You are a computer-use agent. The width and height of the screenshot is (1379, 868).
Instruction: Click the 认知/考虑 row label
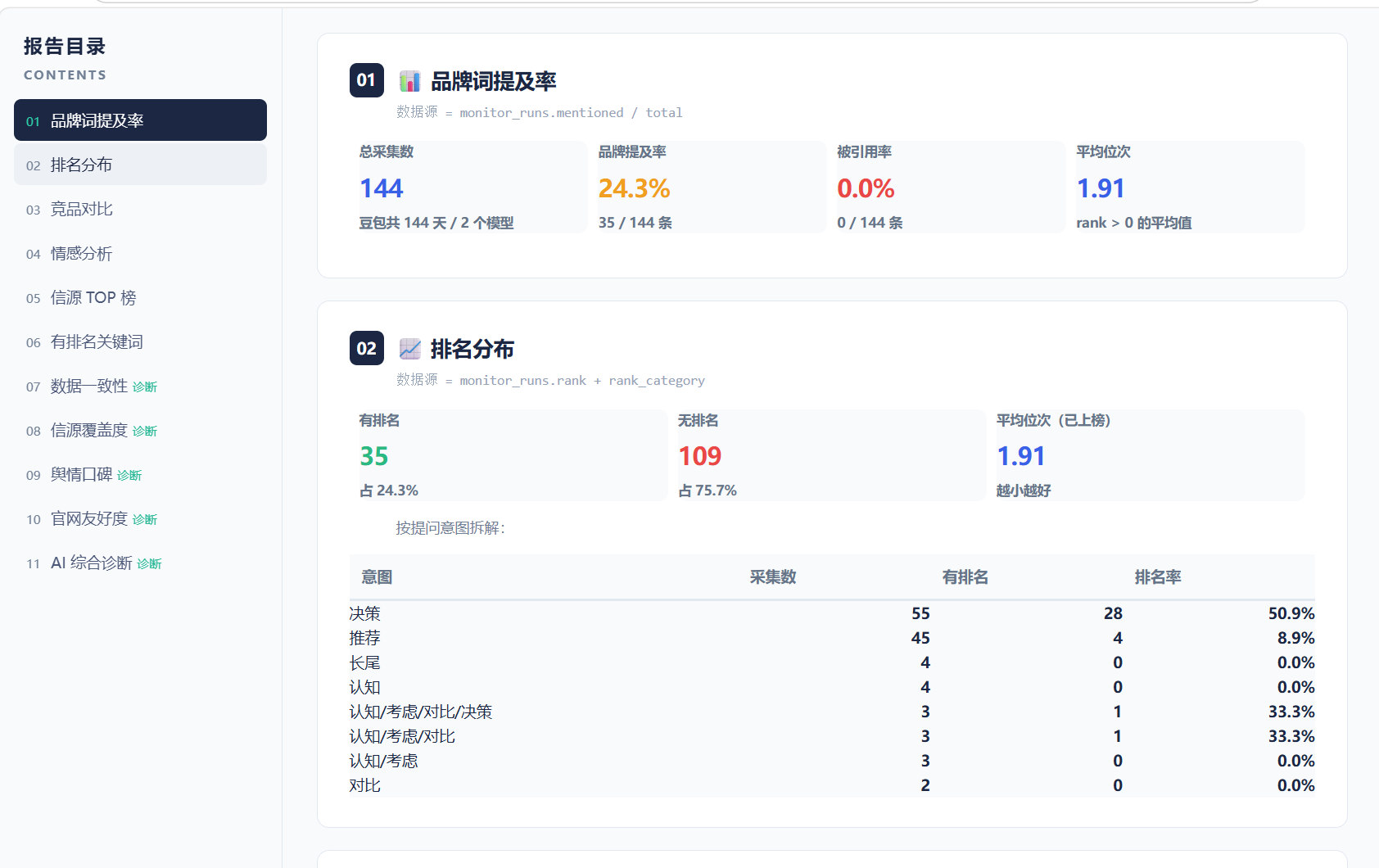tap(383, 761)
